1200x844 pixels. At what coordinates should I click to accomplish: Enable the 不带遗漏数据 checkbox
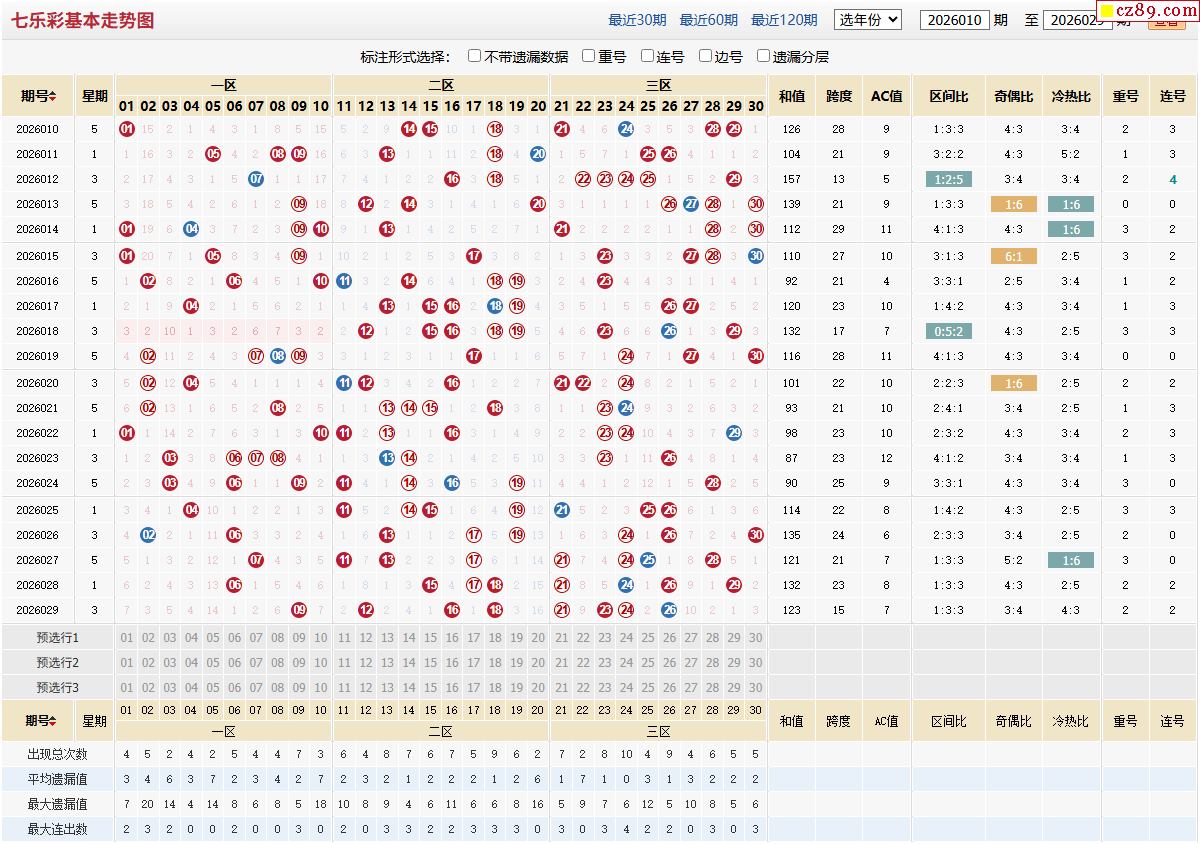click(475, 57)
